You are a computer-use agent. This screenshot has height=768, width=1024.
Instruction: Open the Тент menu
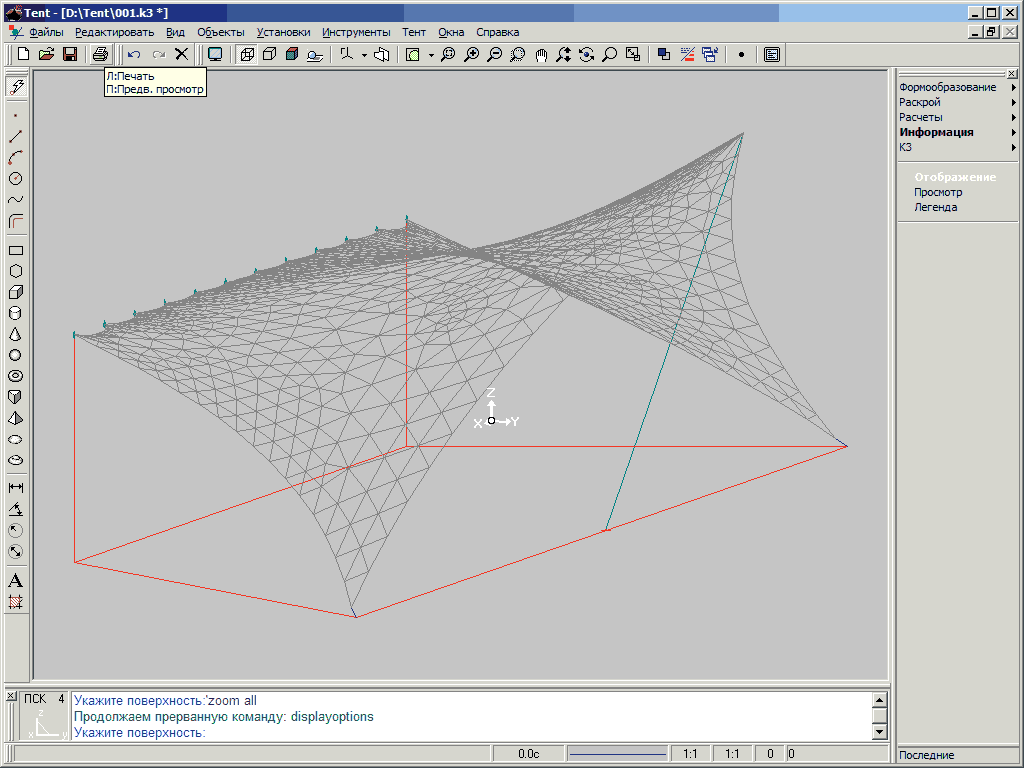[413, 32]
